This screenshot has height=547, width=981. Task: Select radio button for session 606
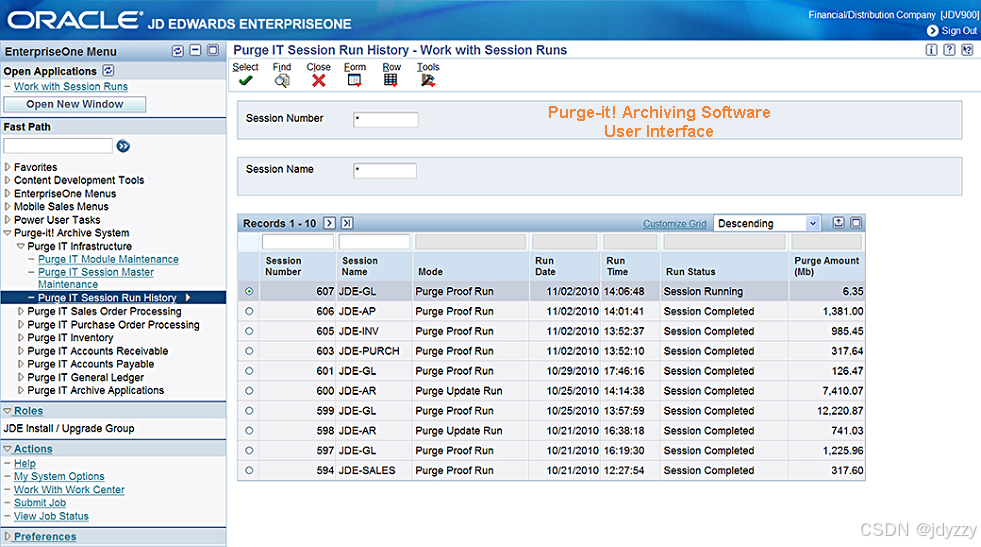click(250, 311)
